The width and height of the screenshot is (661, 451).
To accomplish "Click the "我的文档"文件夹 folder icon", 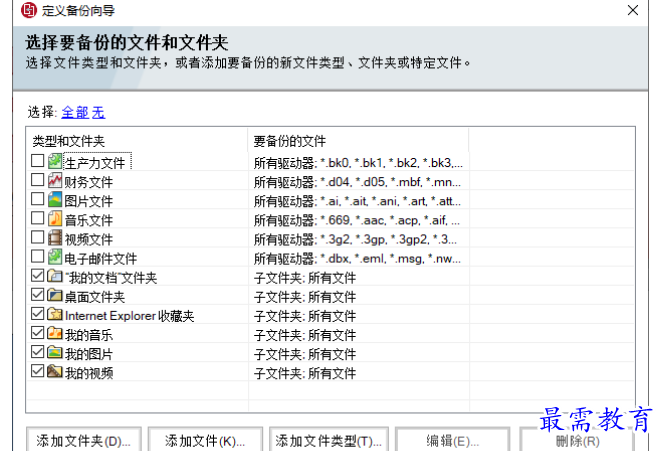I will tap(55, 276).
